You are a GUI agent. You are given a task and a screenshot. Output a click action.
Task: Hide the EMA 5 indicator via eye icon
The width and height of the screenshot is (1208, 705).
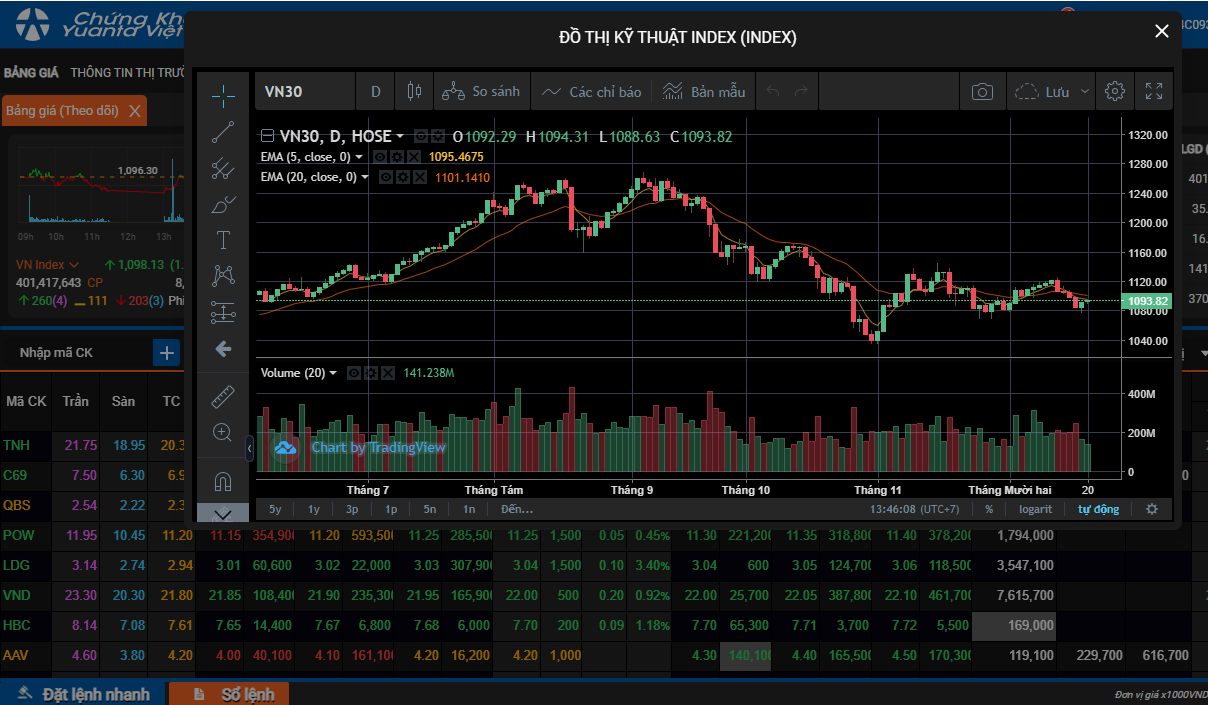coord(380,157)
